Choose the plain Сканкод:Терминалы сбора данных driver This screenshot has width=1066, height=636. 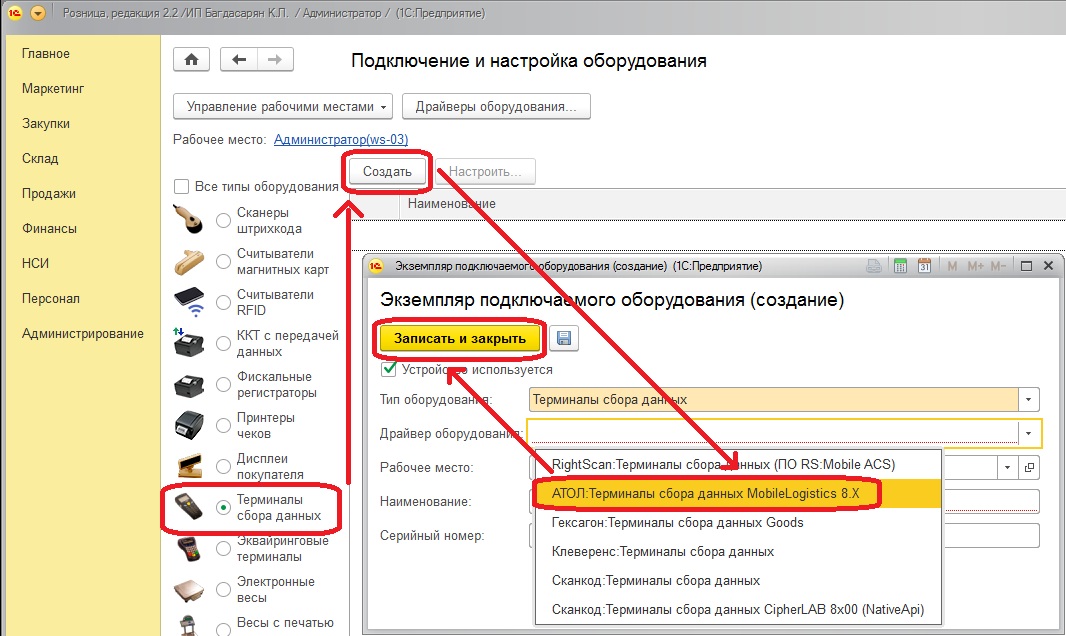point(738,581)
